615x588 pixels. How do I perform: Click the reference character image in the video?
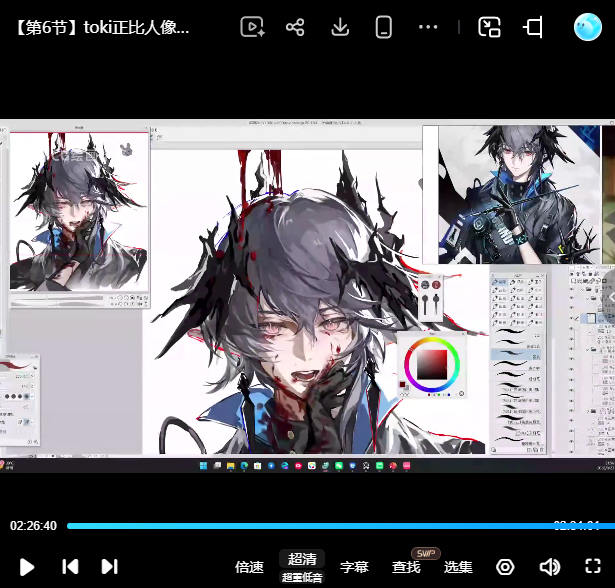pyautogui.click(x=519, y=195)
